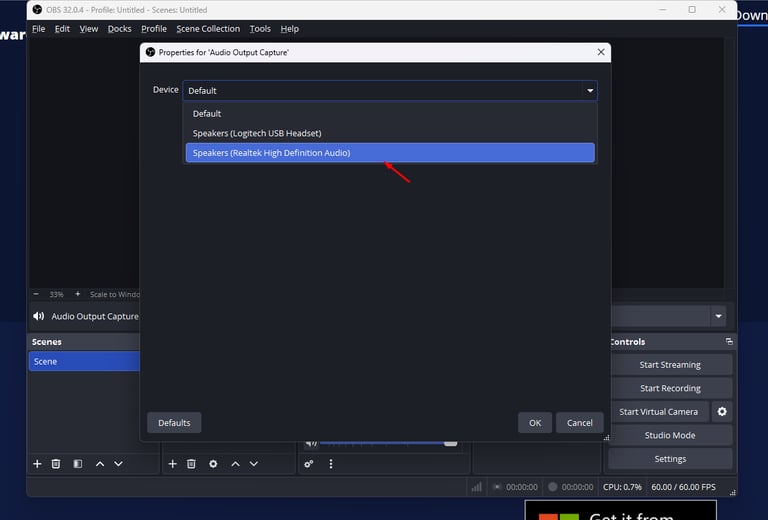Move scene down with arrow icon
The width and height of the screenshot is (768, 520).
pyautogui.click(x=119, y=464)
